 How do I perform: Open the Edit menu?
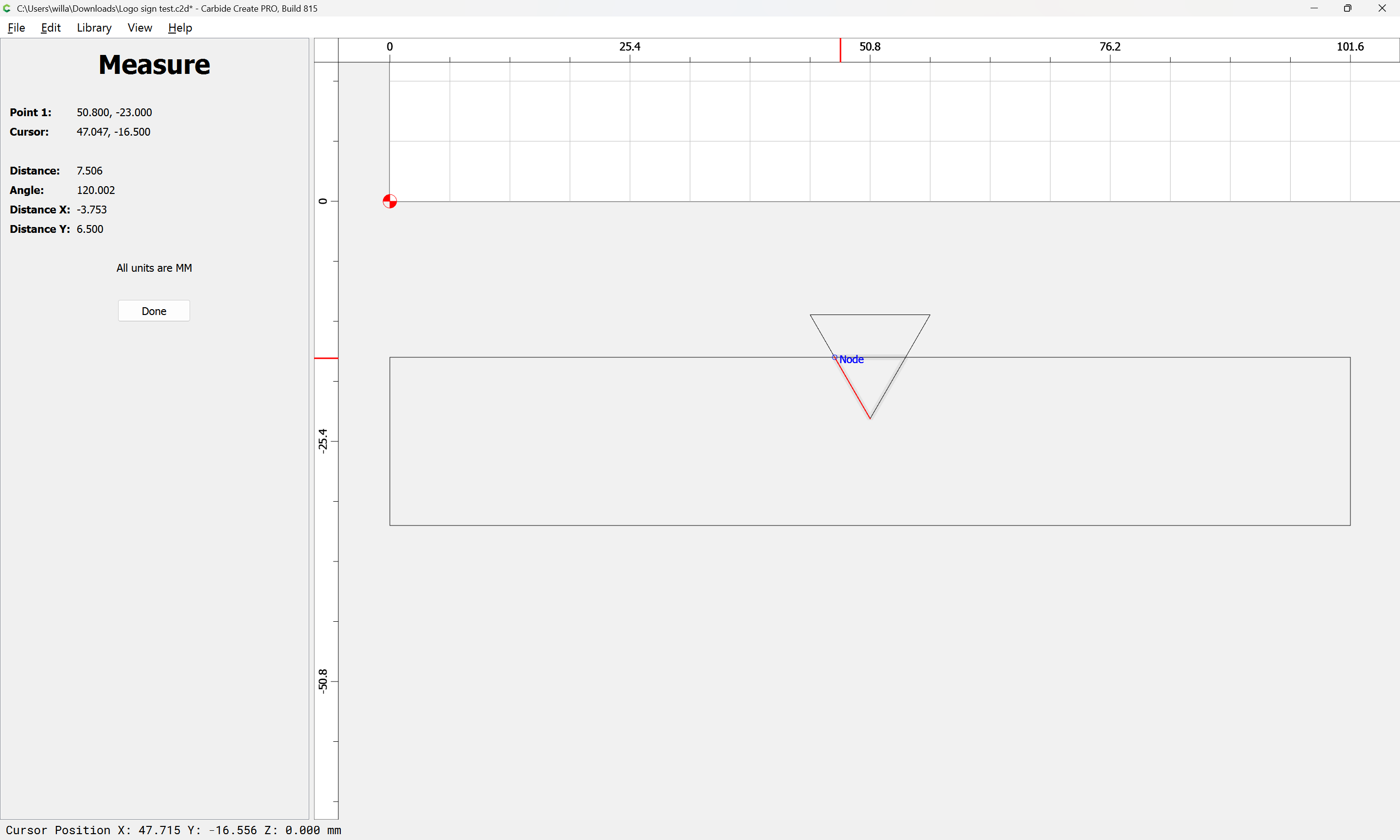51,28
